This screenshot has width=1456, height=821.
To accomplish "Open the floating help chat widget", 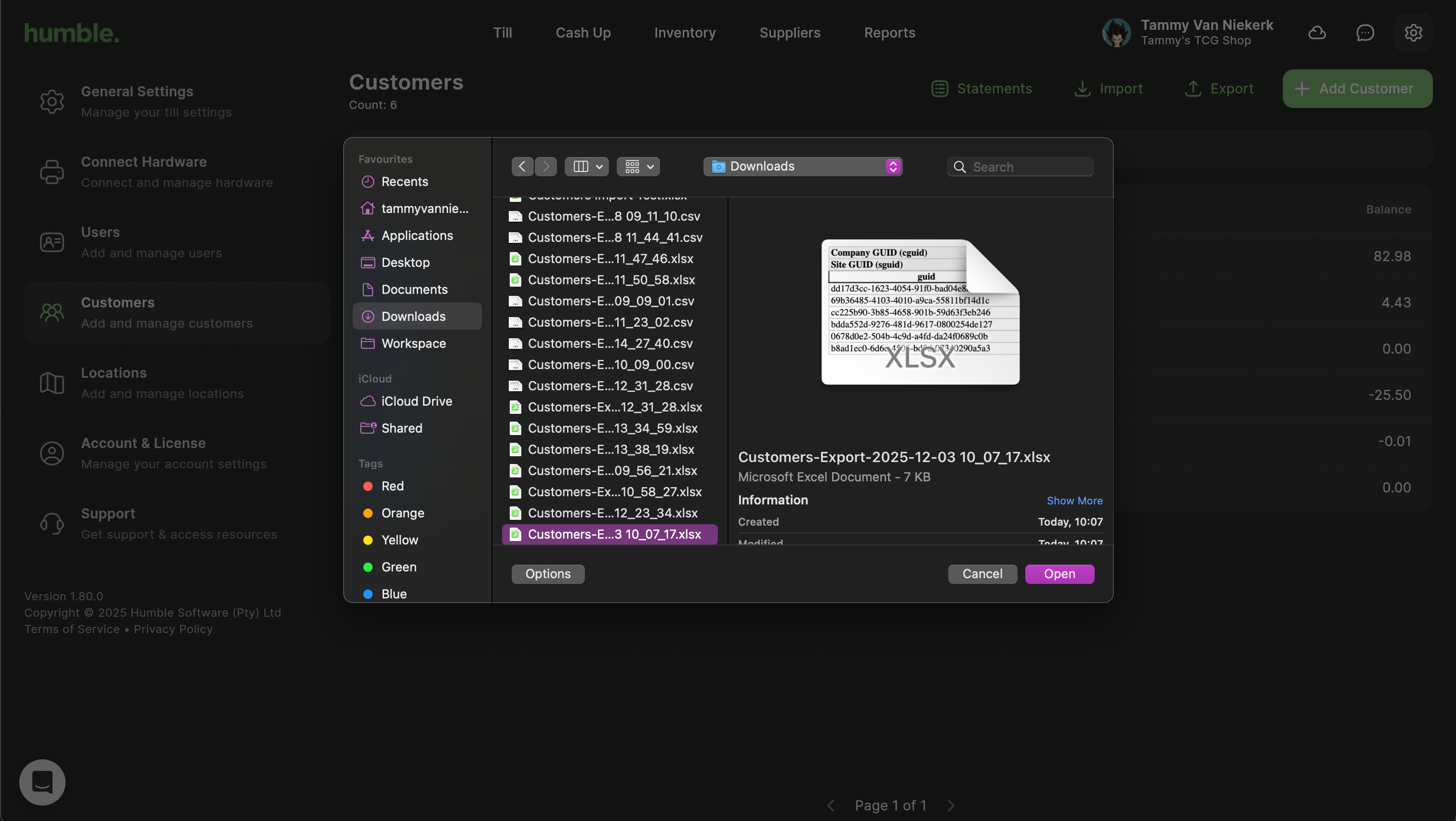I will tap(42, 782).
